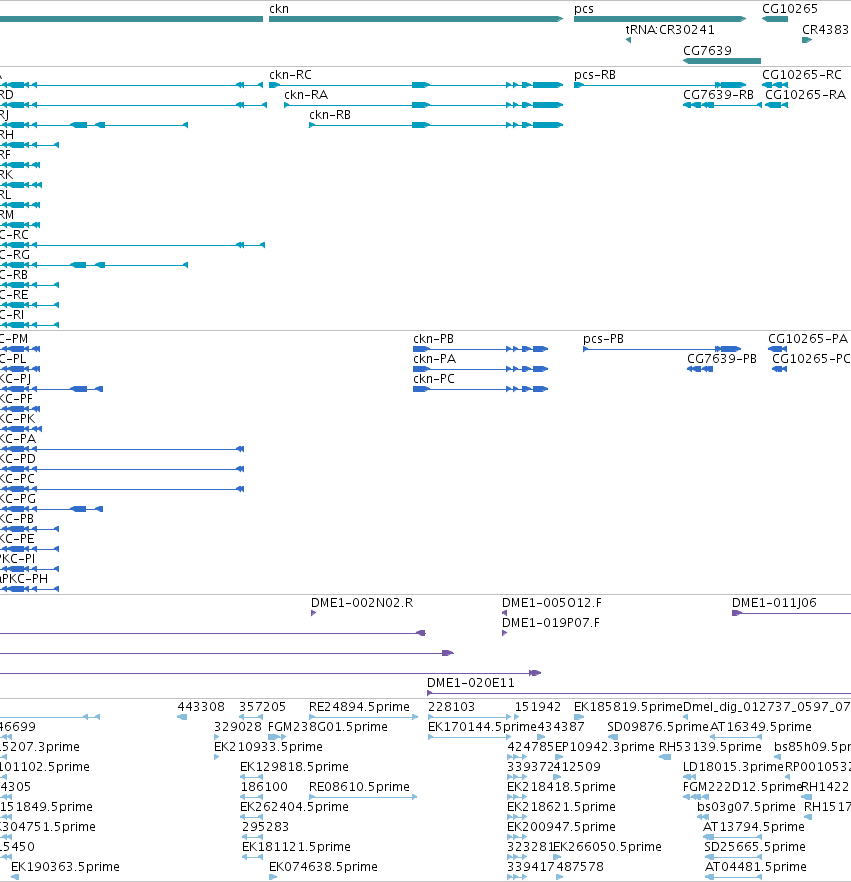This screenshot has height=882, width=851.
Task: Select the 443308 feature label
Action: click(201, 707)
